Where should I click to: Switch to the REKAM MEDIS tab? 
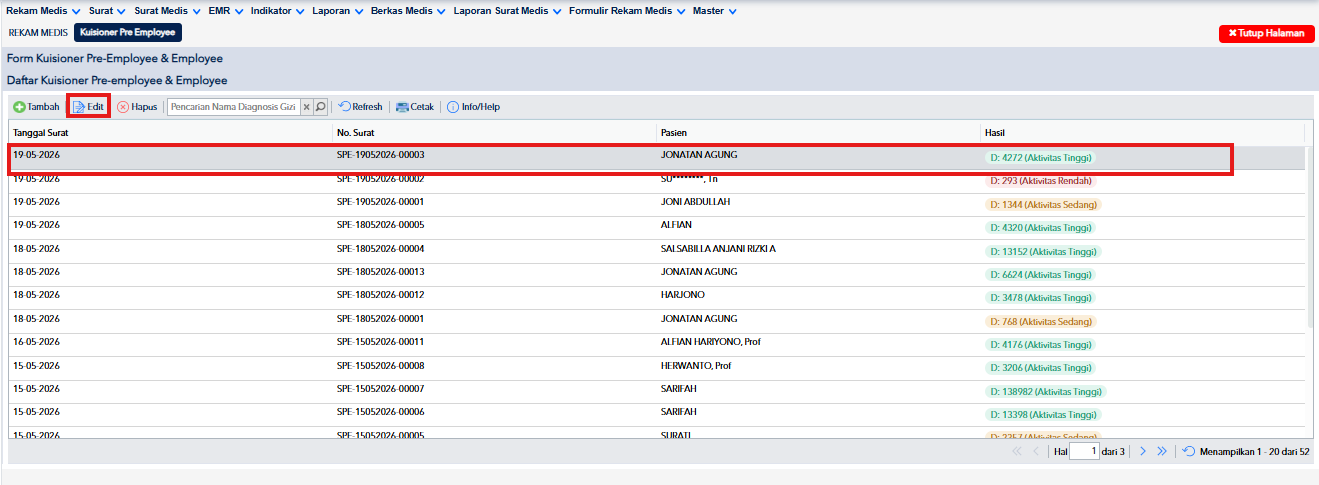pos(38,33)
